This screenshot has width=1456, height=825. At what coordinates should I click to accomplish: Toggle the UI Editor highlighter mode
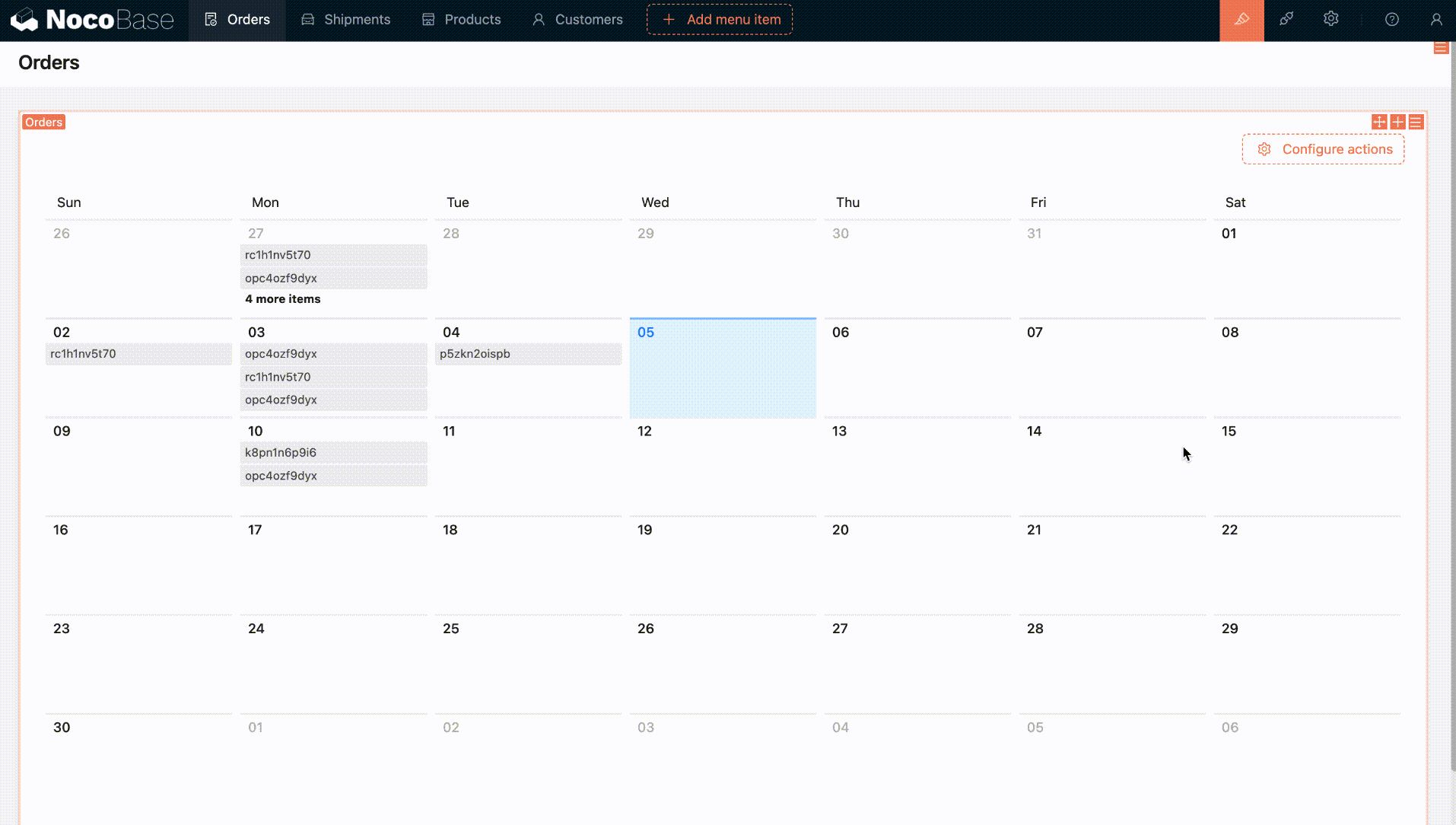pyautogui.click(x=1241, y=20)
